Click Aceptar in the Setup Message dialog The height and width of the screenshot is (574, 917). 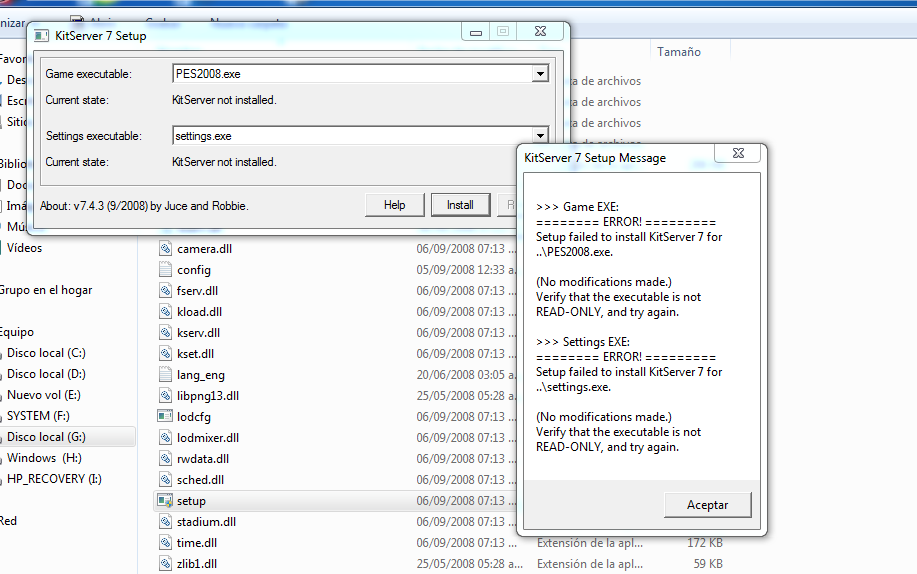[708, 505]
